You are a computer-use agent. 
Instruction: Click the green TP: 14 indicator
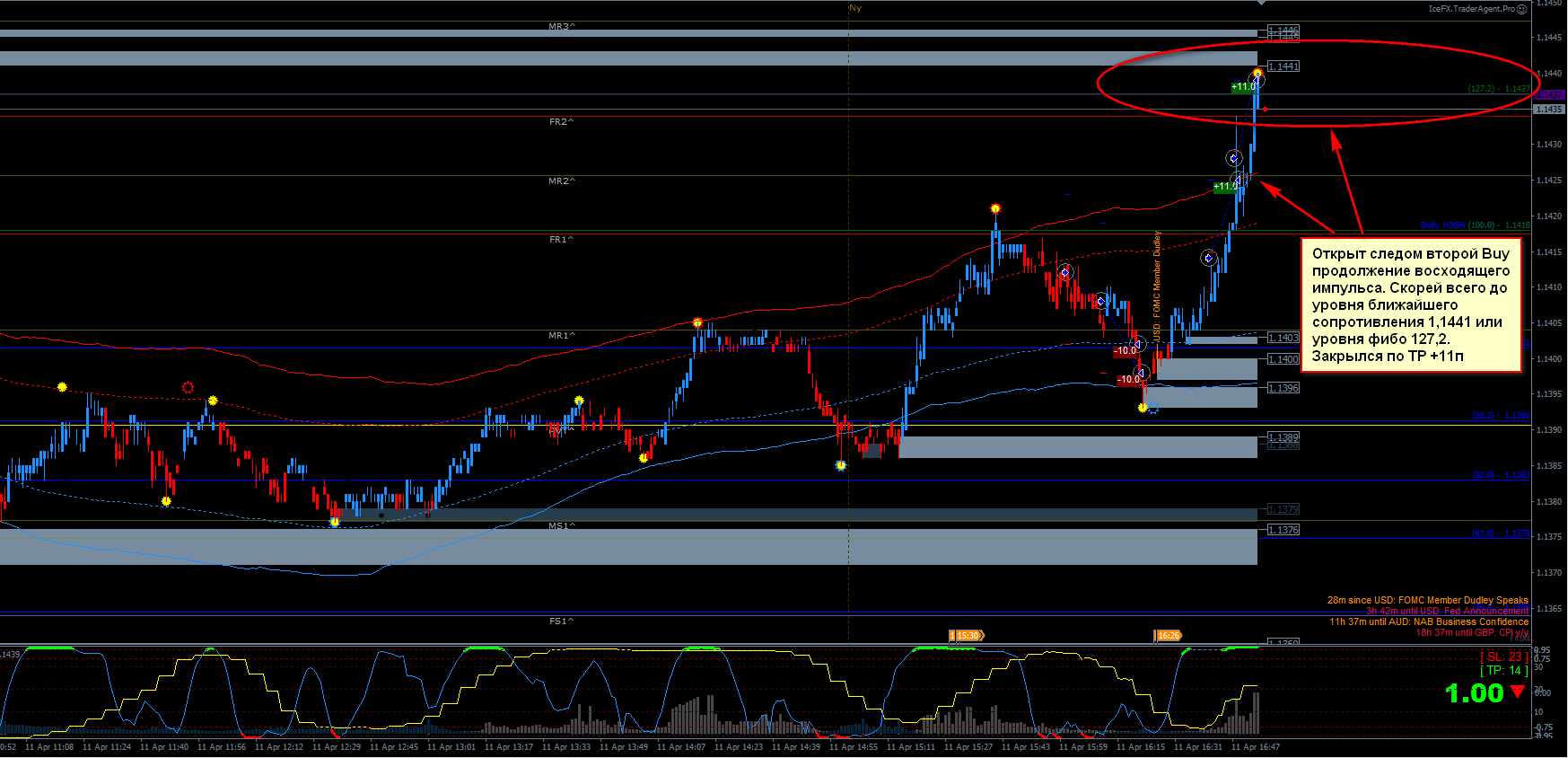(1505, 671)
